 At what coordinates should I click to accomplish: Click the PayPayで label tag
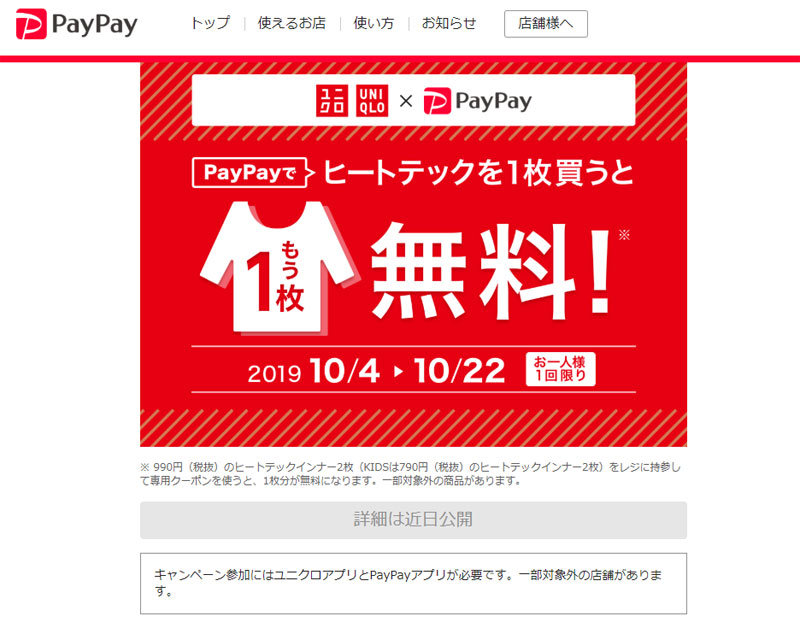pyautogui.click(x=250, y=172)
